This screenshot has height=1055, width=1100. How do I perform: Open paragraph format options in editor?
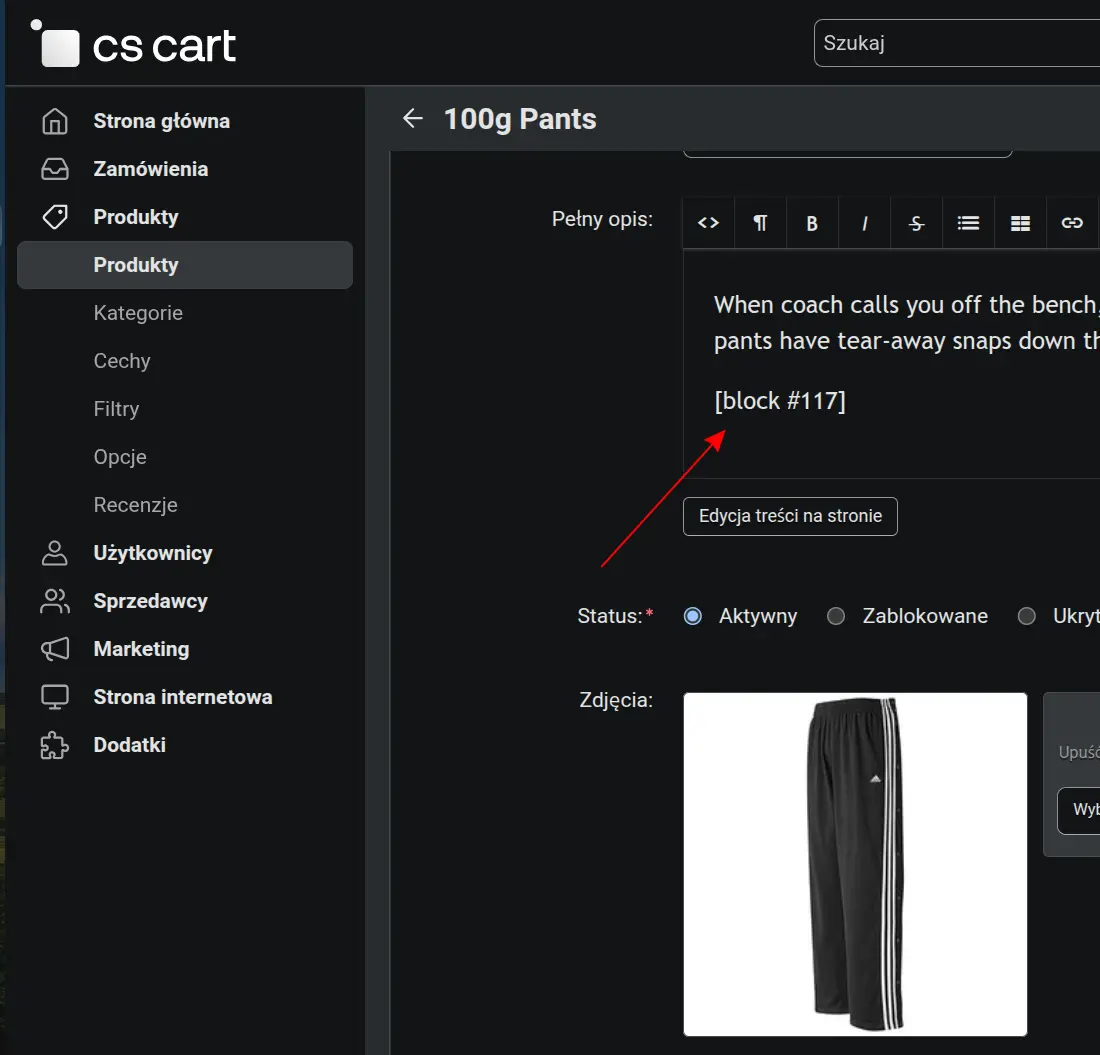click(760, 223)
